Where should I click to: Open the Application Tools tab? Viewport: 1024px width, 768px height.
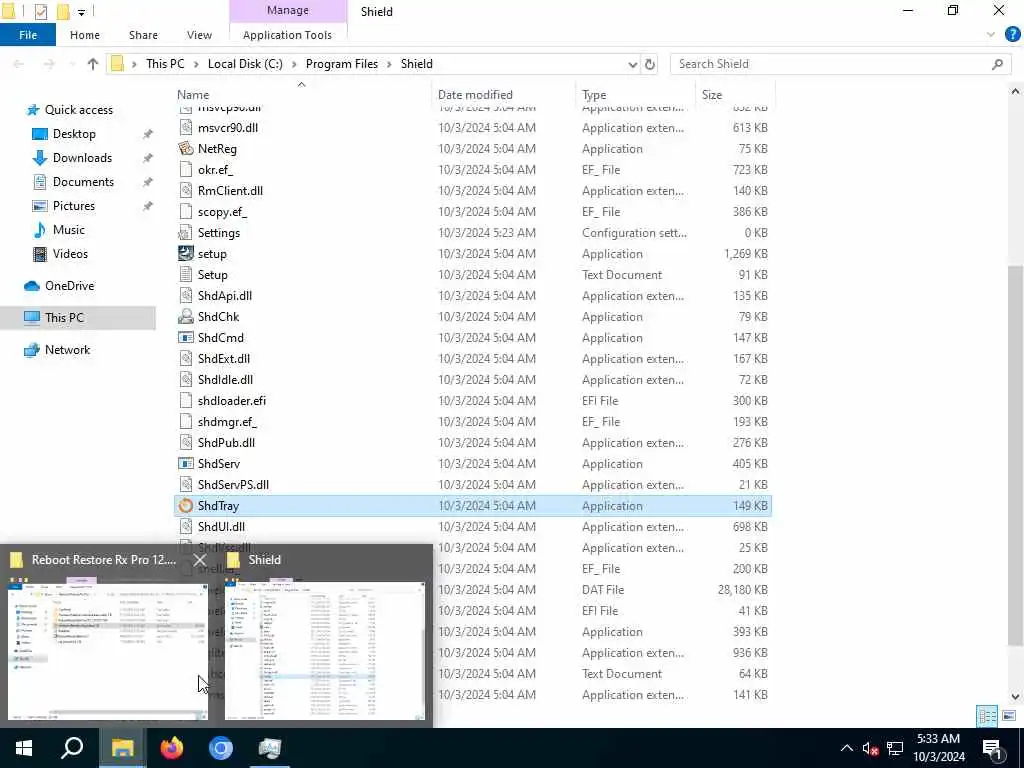pyautogui.click(x=287, y=35)
